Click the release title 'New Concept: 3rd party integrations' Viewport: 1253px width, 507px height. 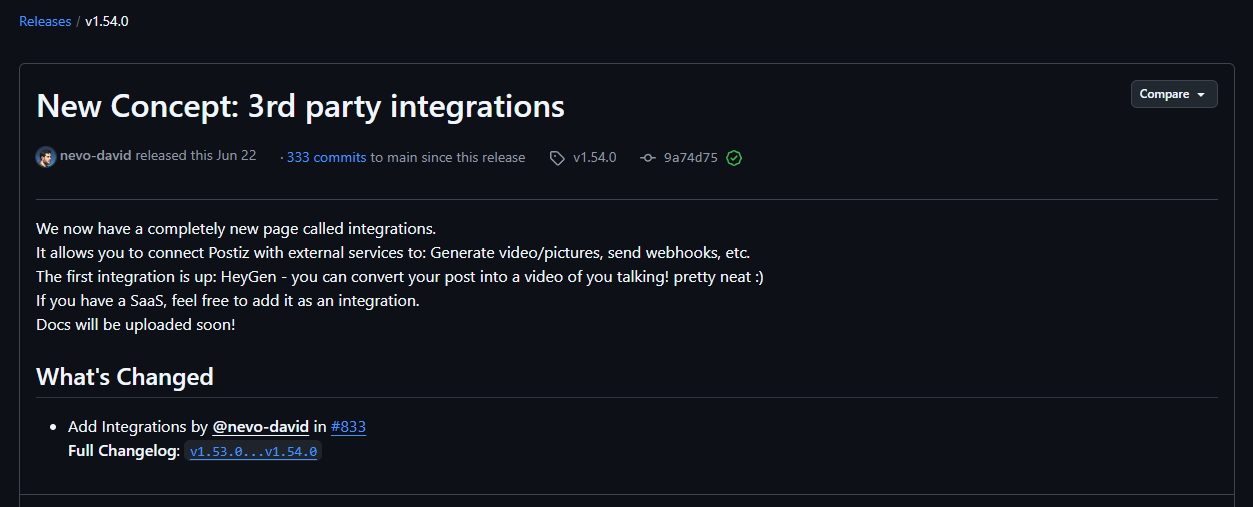300,106
